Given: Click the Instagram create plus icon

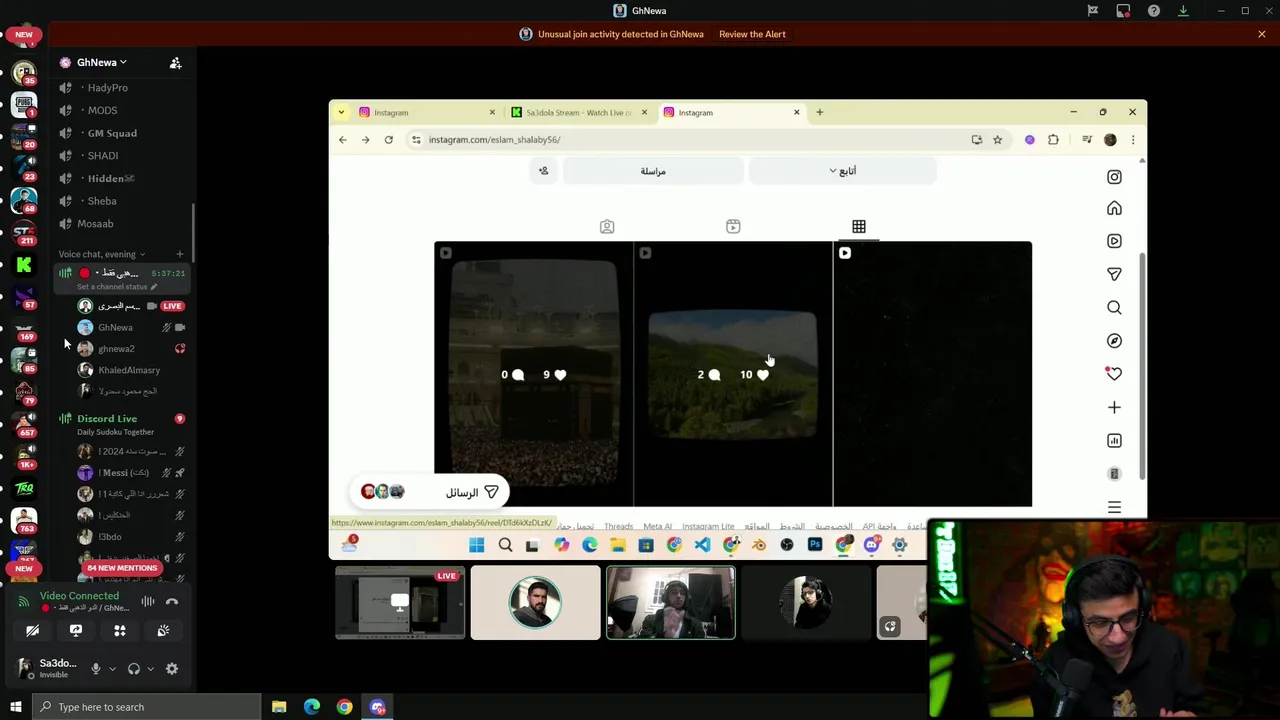Looking at the screenshot, I should pyautogui.click(x=1114, y=407).
